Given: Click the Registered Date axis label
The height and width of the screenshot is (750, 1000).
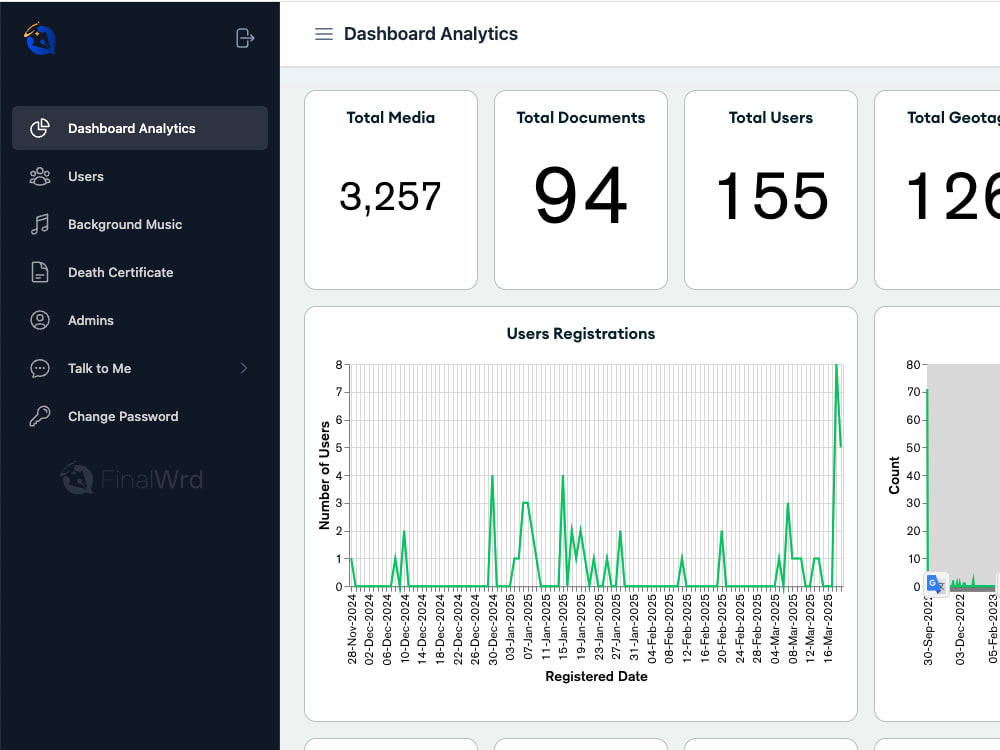Looking at the screenshot, I should (596, 676).
